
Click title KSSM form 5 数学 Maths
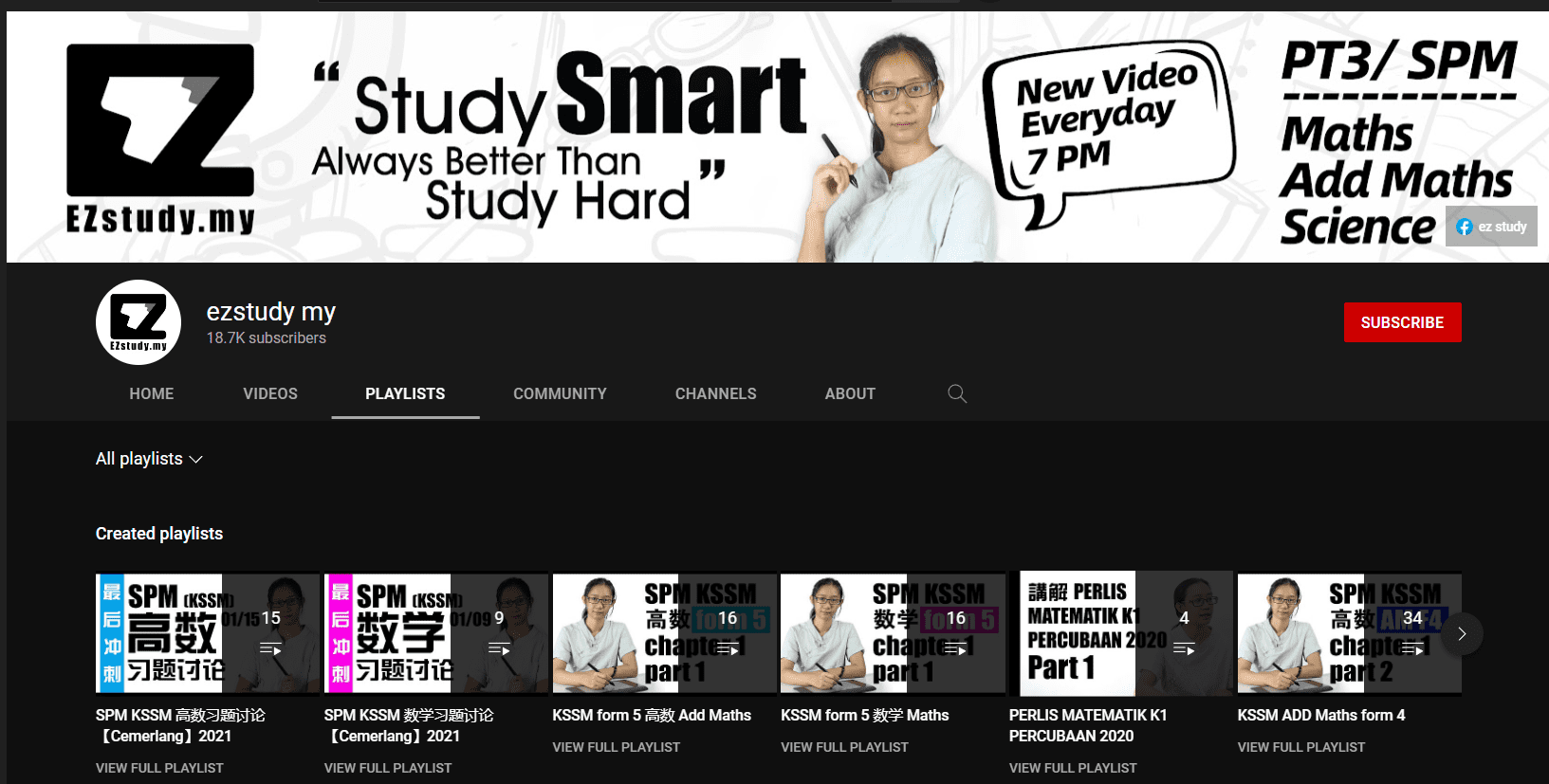click(x=865, y=715)
